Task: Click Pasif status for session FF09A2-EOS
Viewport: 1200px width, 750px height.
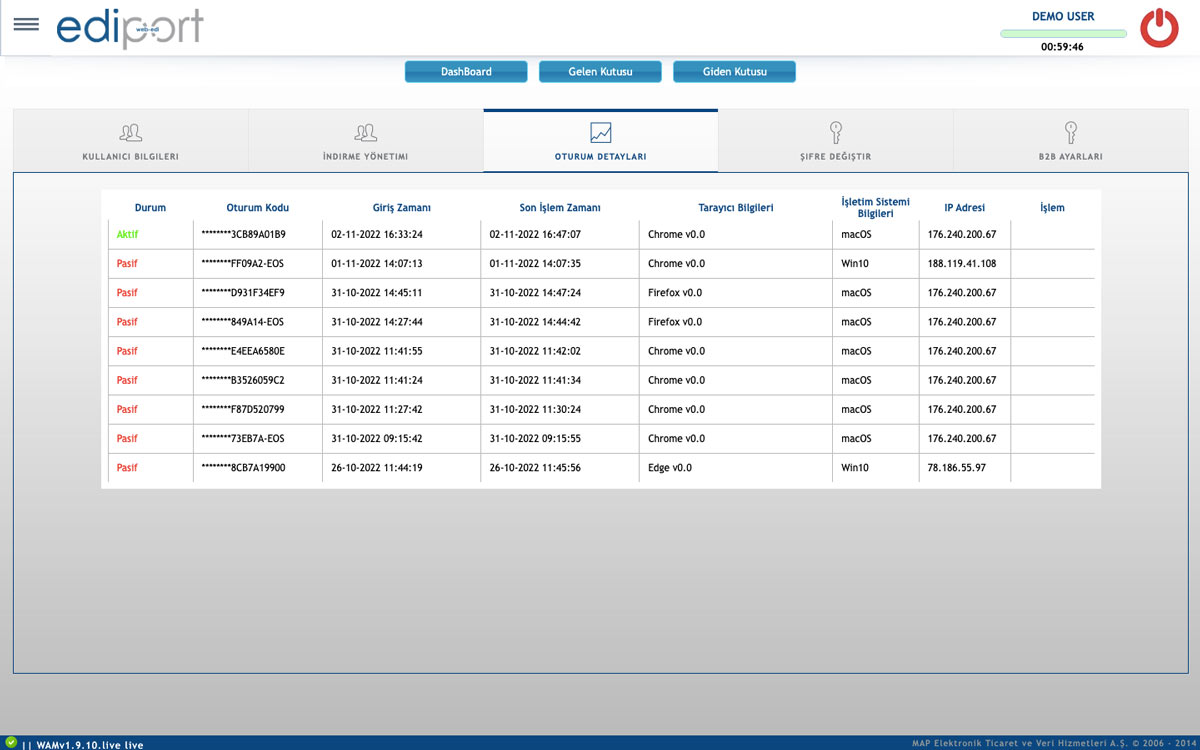Action: (x=127, y=263)
